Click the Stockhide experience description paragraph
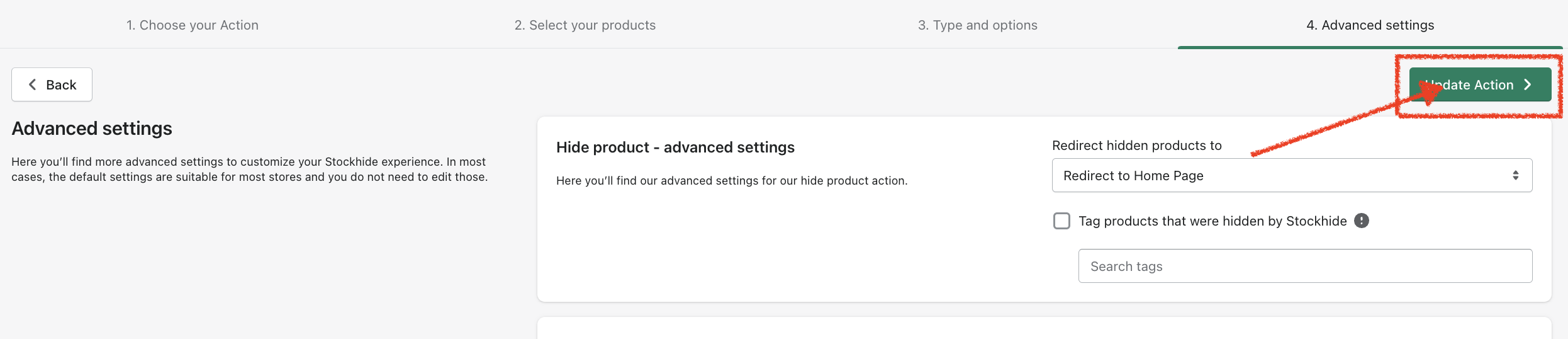The image size is (1568, 339). pos(249,169)
